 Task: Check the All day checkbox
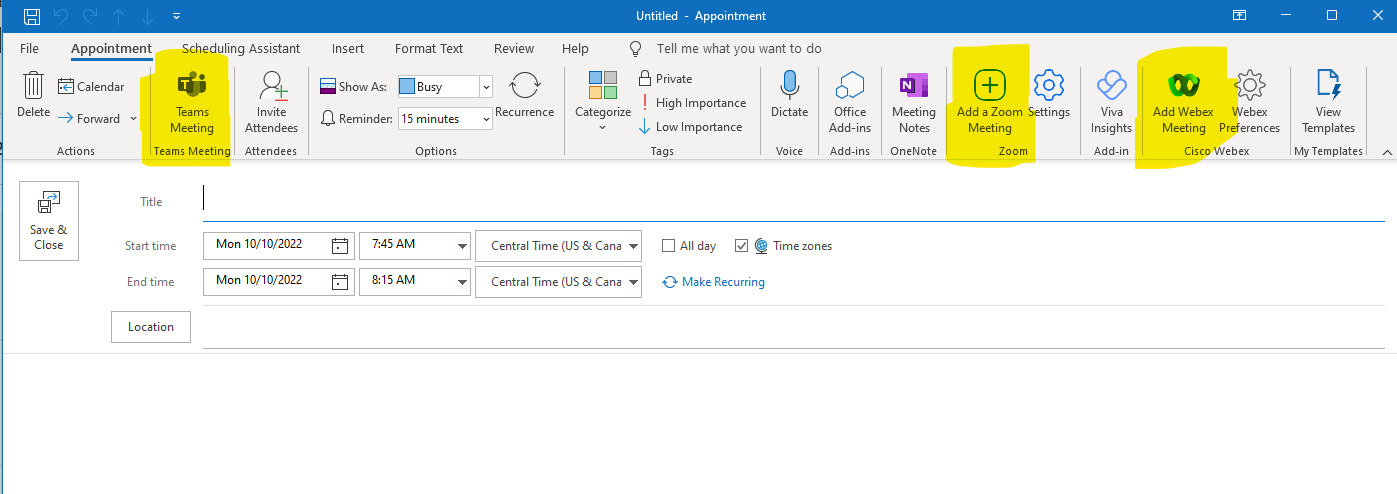tap(669, 246)
